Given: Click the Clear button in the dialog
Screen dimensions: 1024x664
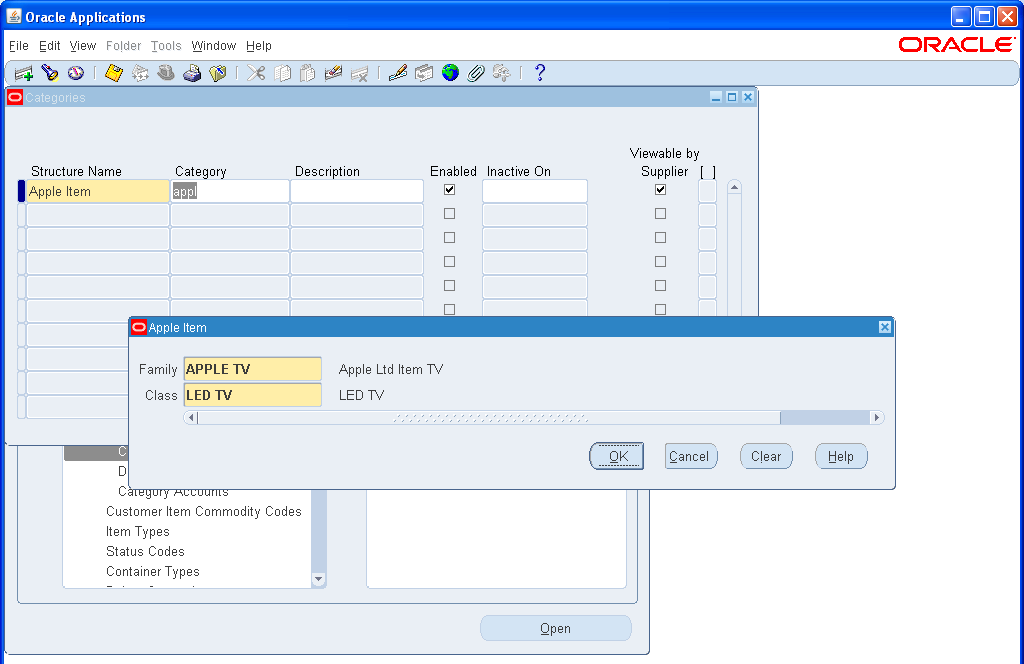Looking at the screenshot, I should pyautogui.click(x=766, y=456).
